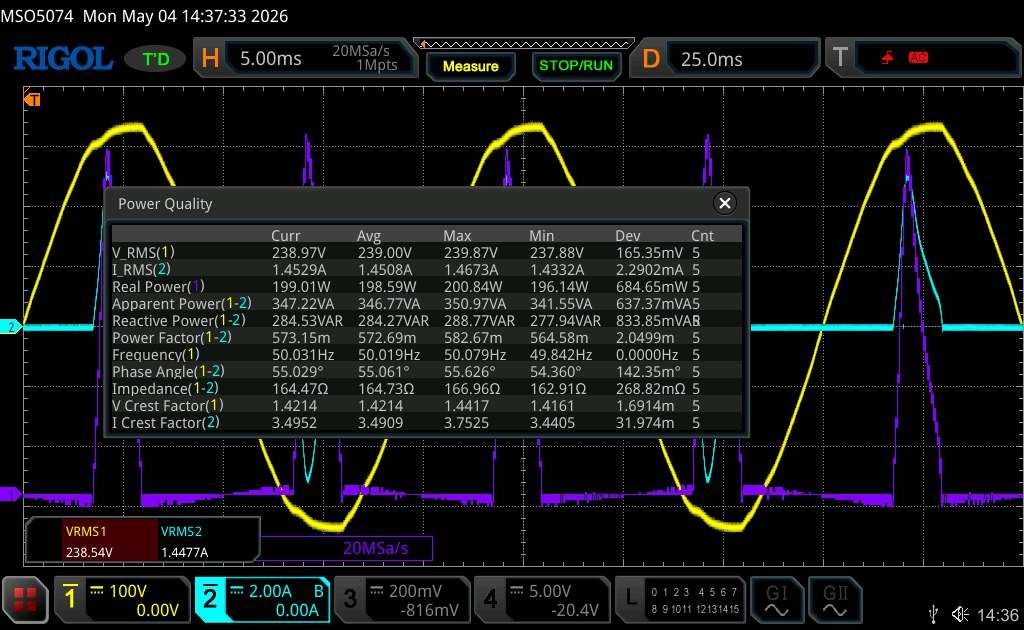
Task: Click the Cnt column header
Action: 702,235
